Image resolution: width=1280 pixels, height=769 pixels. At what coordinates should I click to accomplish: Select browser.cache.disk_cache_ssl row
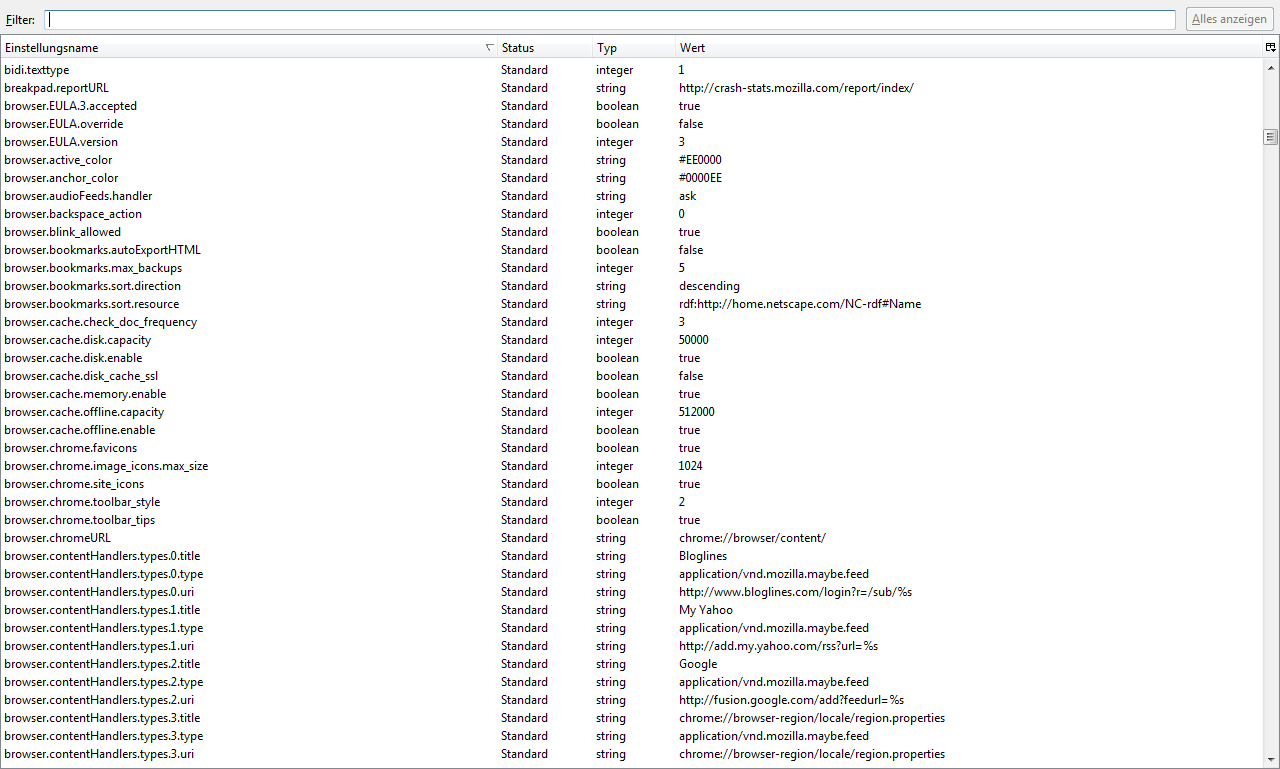632,376
